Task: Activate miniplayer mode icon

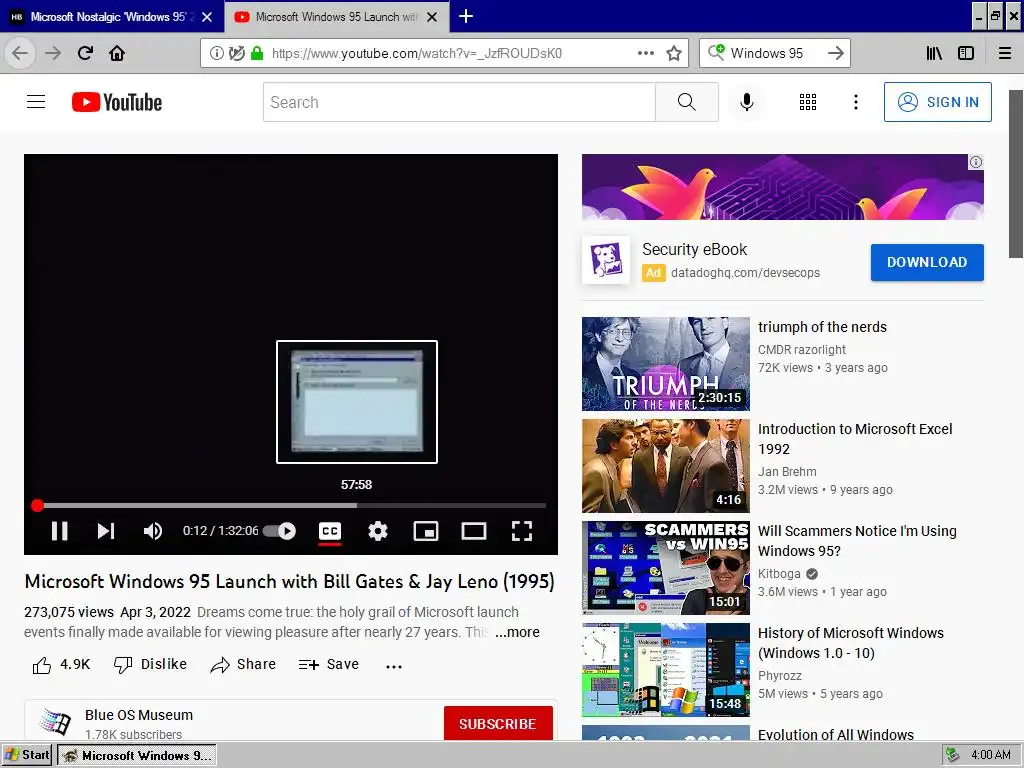Action: [426, 531]
